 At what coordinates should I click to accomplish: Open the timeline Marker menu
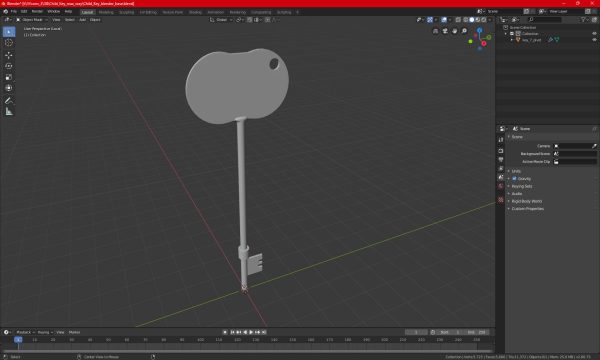74,332
